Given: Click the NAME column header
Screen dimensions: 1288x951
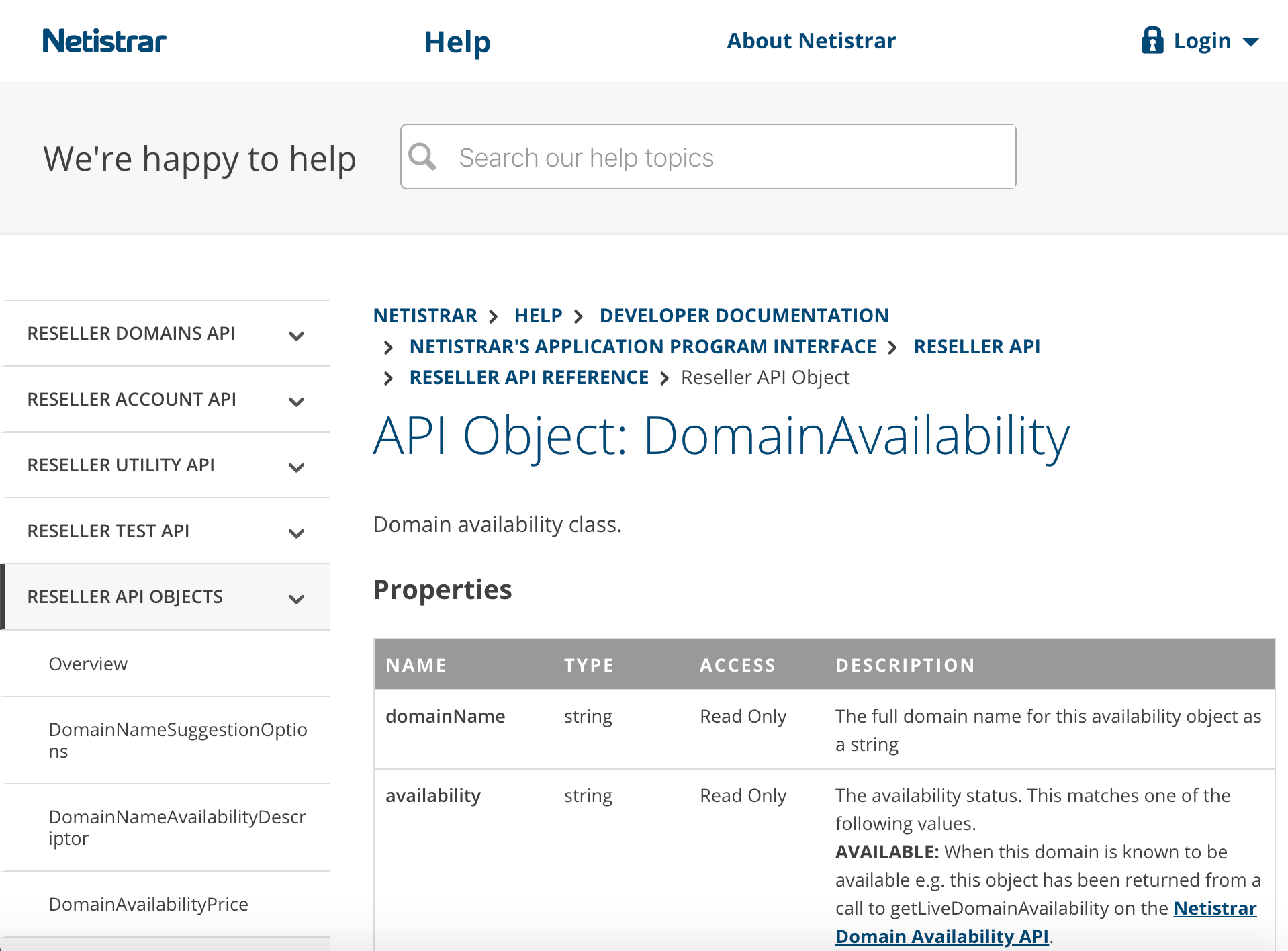Looking at the screenshot, I should coord(416,665).
